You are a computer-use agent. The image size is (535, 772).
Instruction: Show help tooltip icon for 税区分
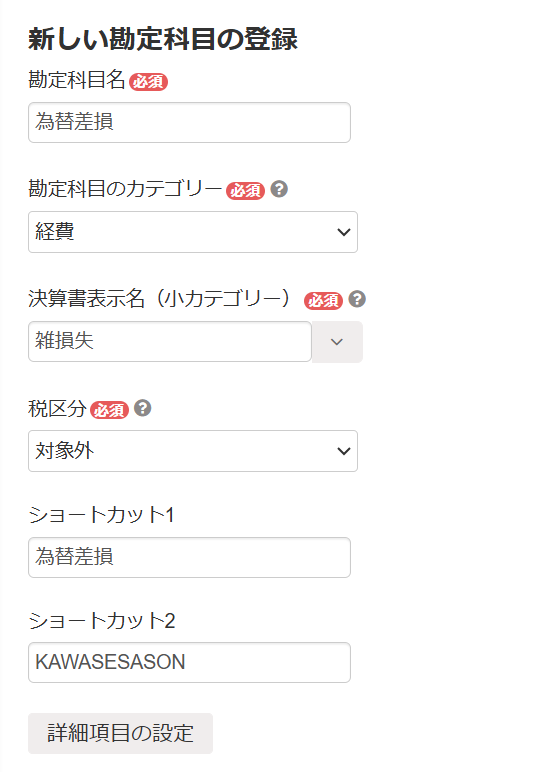(143, 408)
